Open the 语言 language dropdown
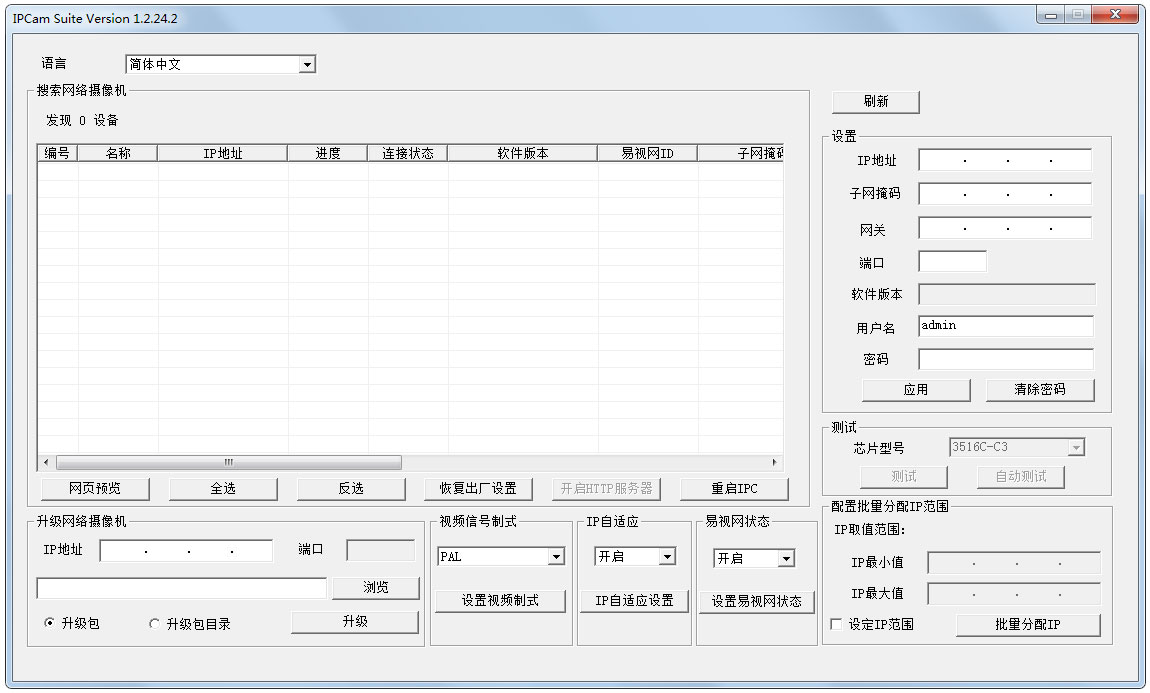This screenshot has height=693, width=1150. 308,63
